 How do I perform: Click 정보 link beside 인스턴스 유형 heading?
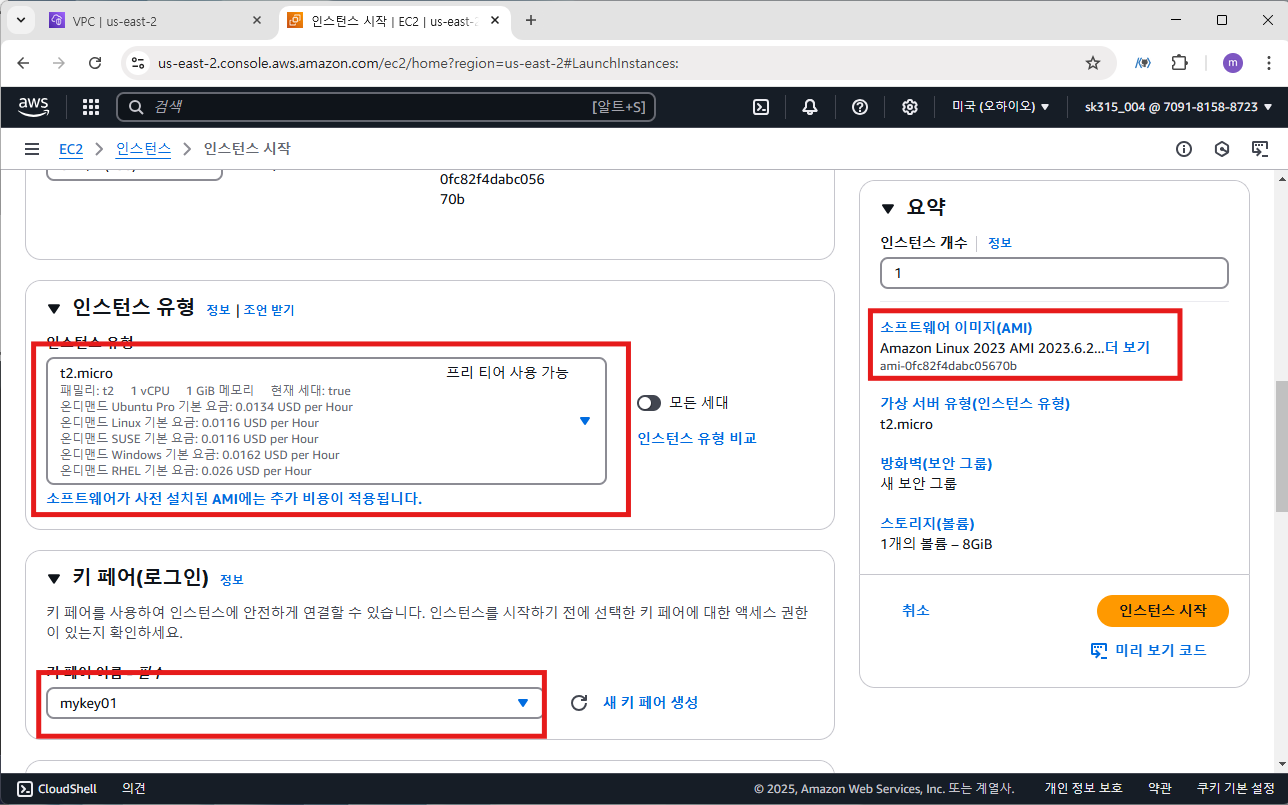pyautogui.click(x=218, y=310)
